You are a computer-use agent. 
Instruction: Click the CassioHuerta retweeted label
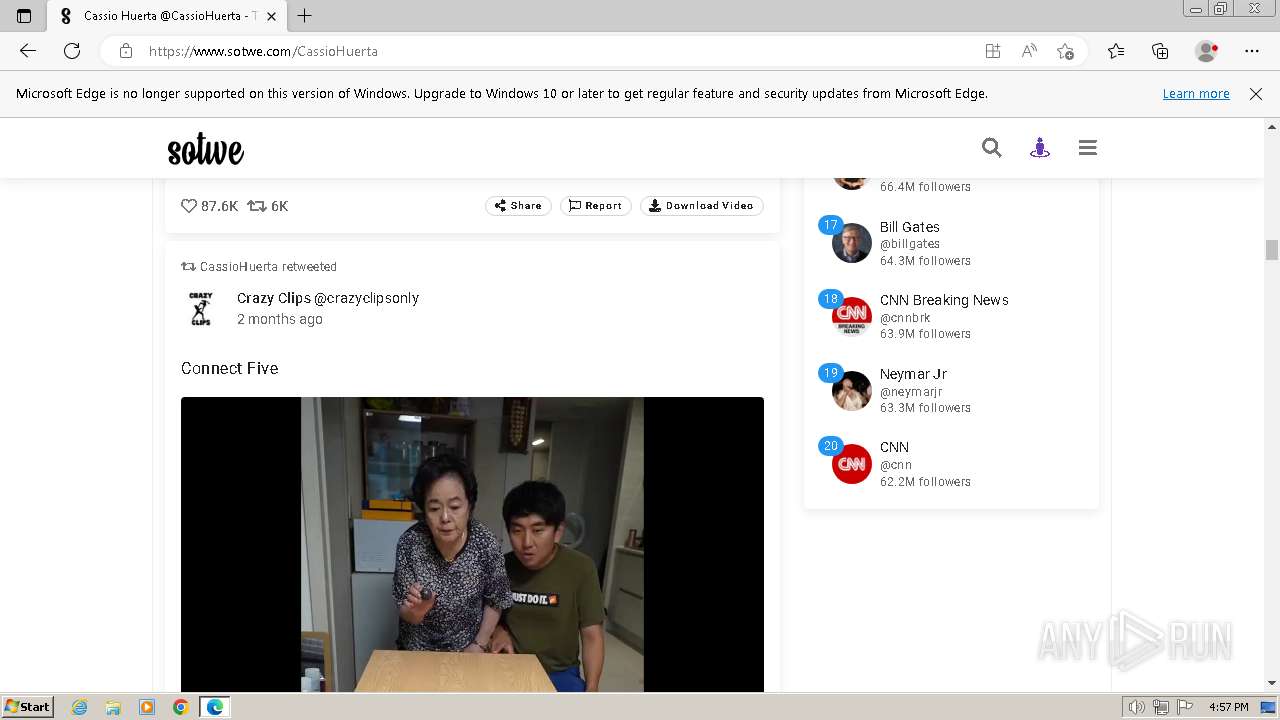[x=268, y=267]
